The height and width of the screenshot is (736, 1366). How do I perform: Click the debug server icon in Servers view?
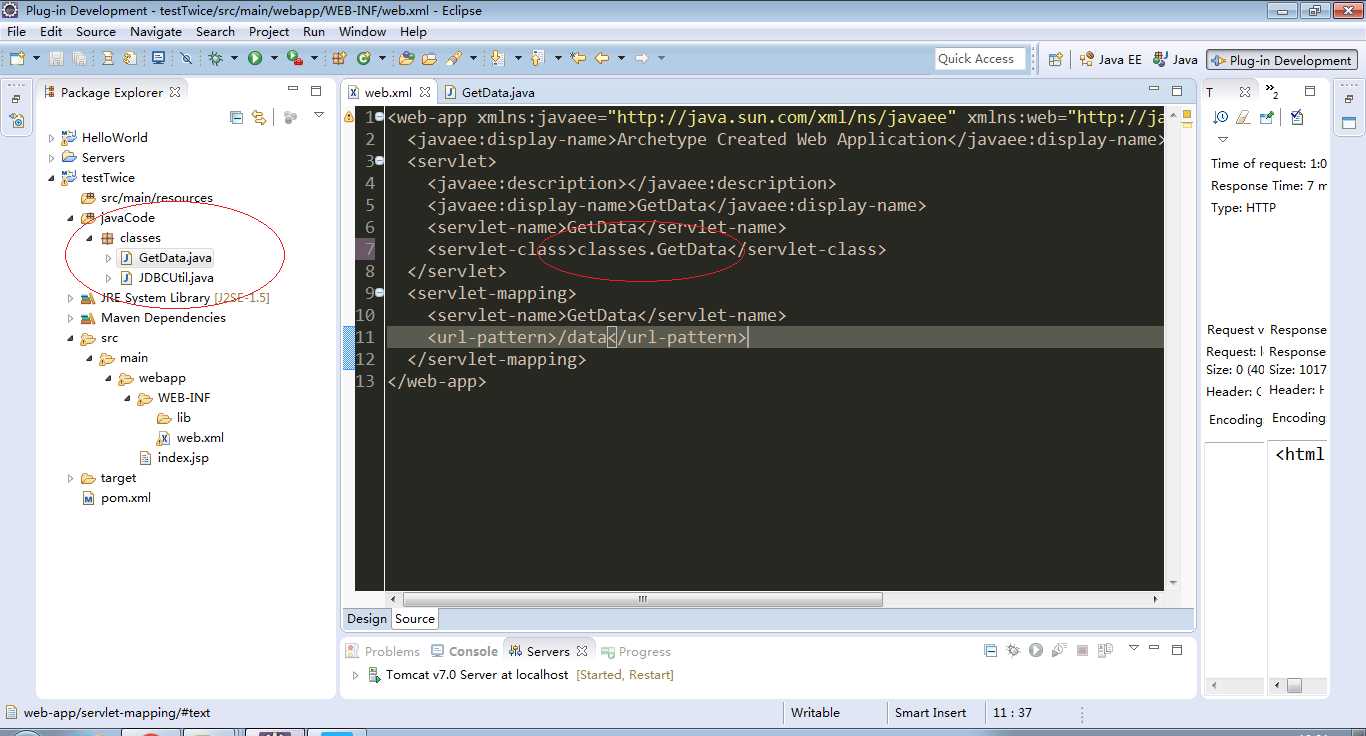tap(1013, 650)
